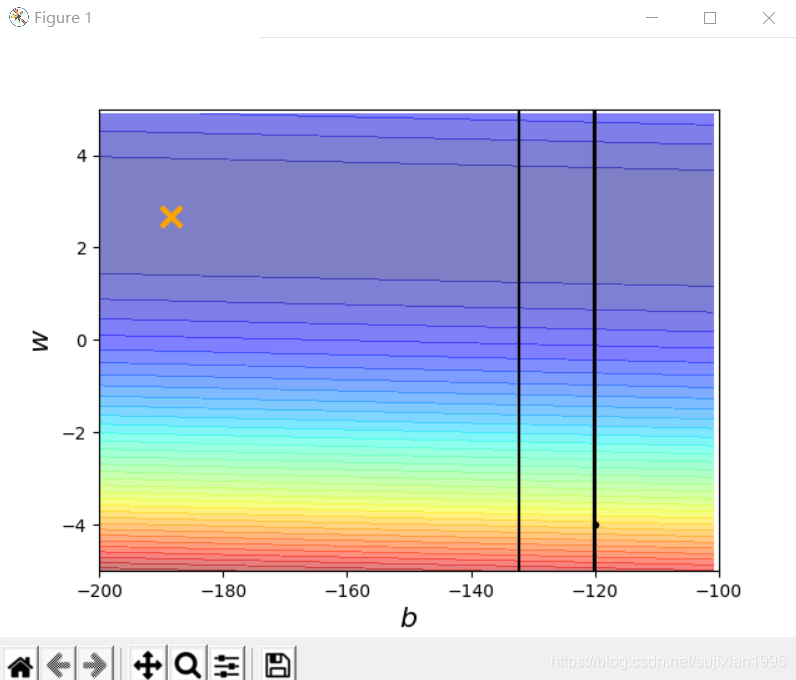Save the figure with floppy icon
This screenshot has width=796, height=680.
coord(278,664)
